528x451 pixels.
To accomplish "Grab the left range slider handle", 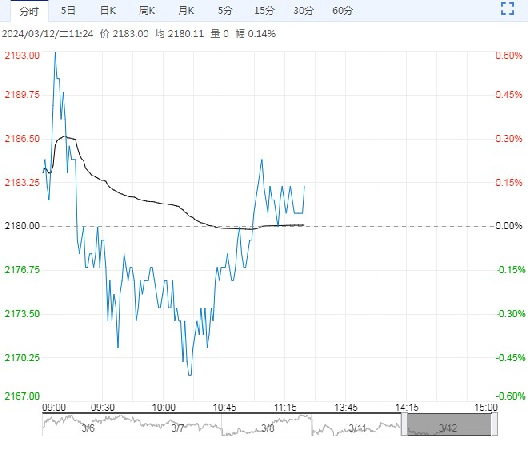I will click(x=404, y=425).
